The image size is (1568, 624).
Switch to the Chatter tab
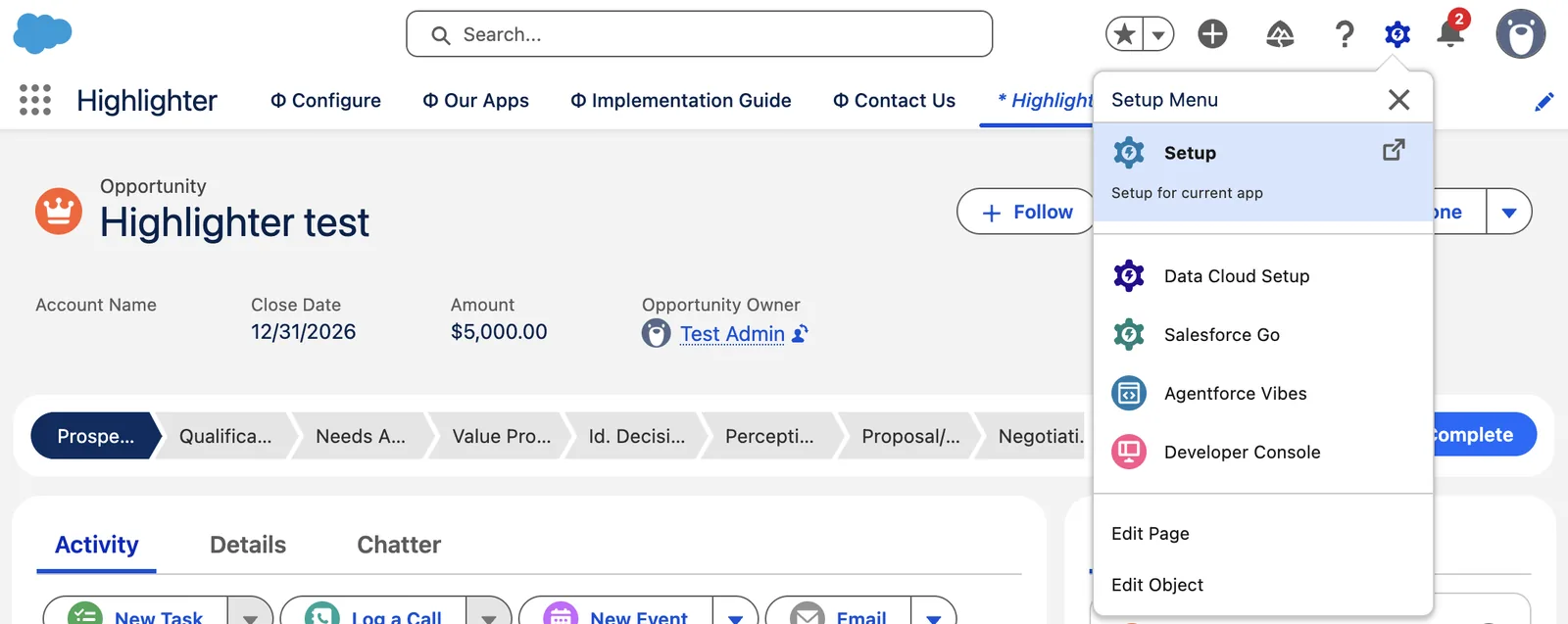399,546
